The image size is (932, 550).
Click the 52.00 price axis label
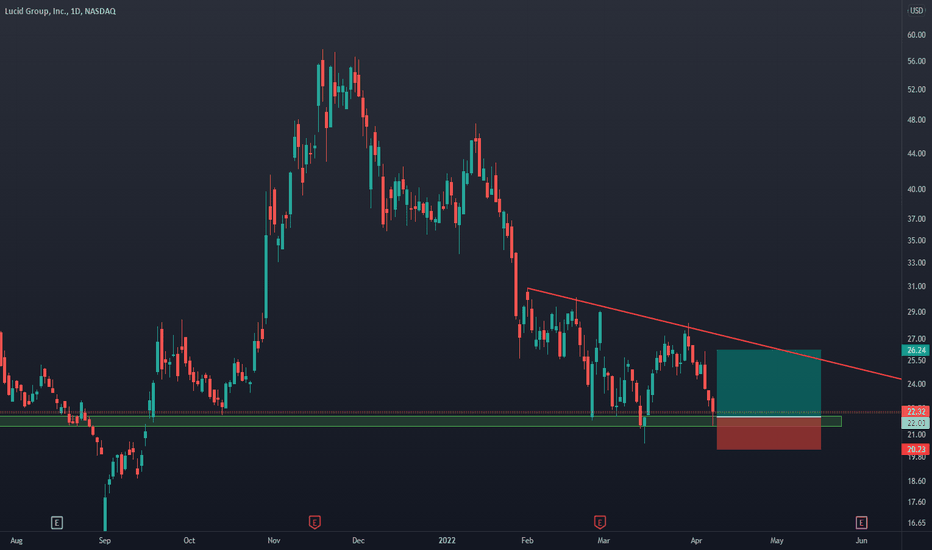click(x=916, y=89)
